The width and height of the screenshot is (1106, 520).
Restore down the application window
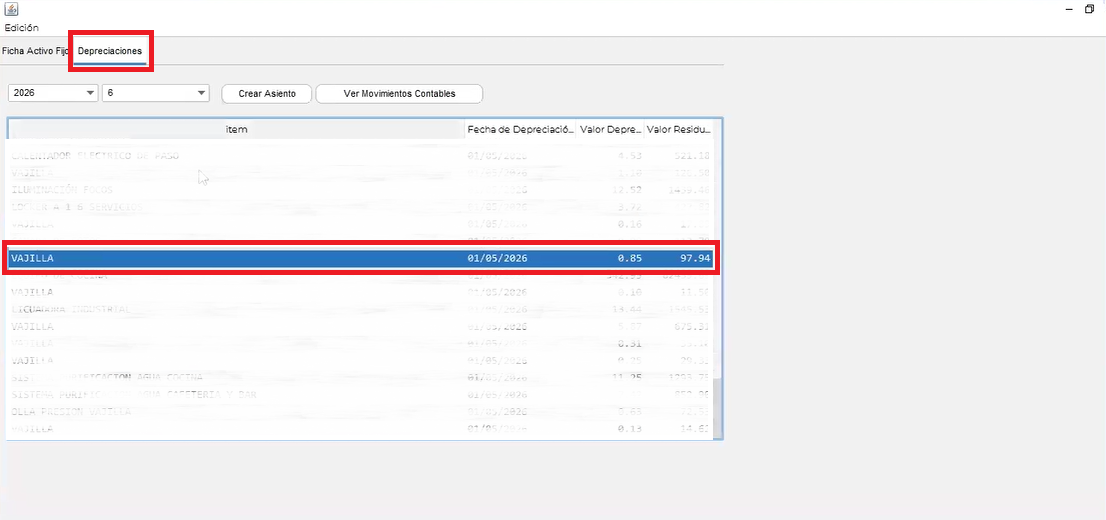1090,9
